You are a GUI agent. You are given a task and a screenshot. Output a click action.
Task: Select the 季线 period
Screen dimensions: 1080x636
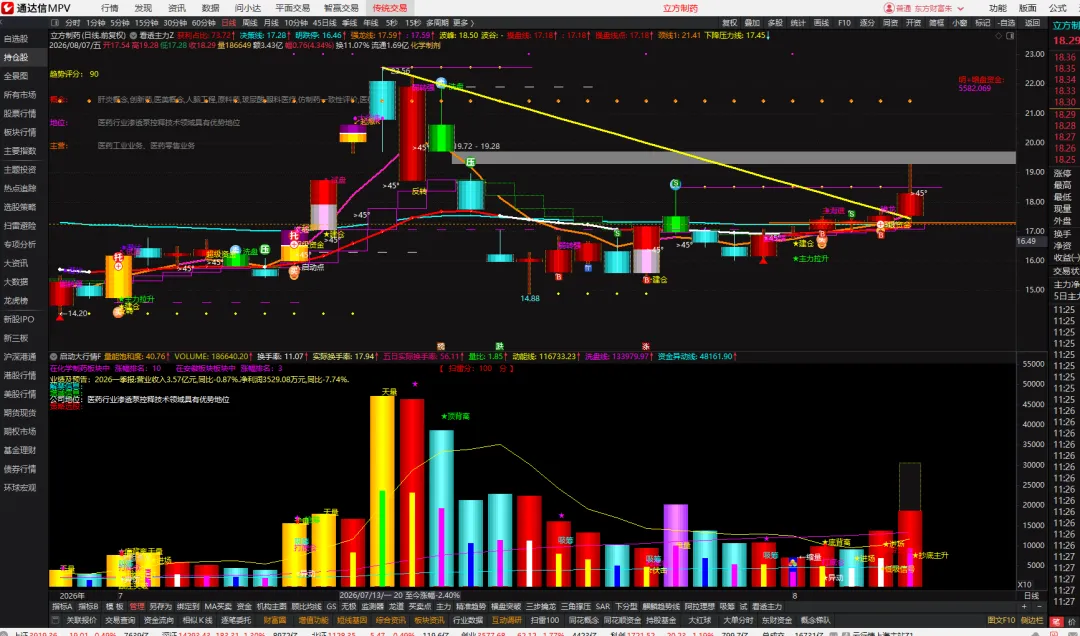tap(349, 23)
